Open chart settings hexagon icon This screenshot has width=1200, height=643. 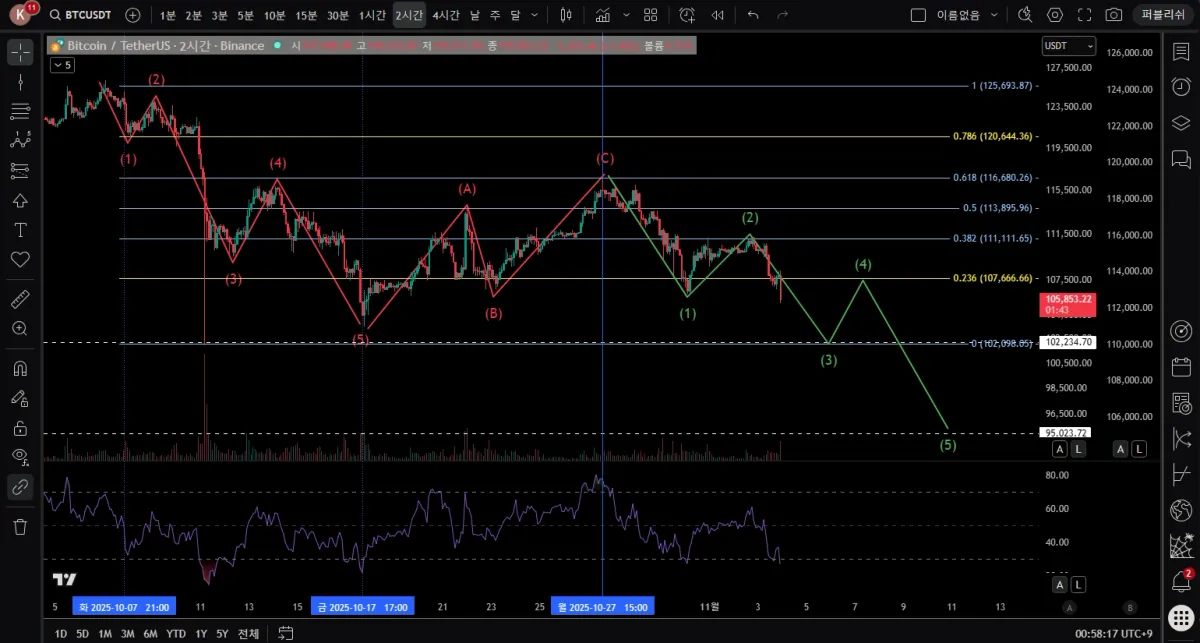[1055, 15]
